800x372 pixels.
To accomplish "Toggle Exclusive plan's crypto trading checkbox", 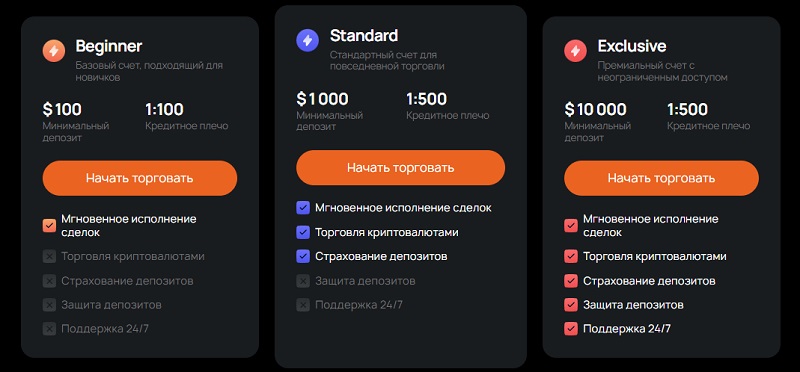I will pyautogui.click(x=571, y=256).
